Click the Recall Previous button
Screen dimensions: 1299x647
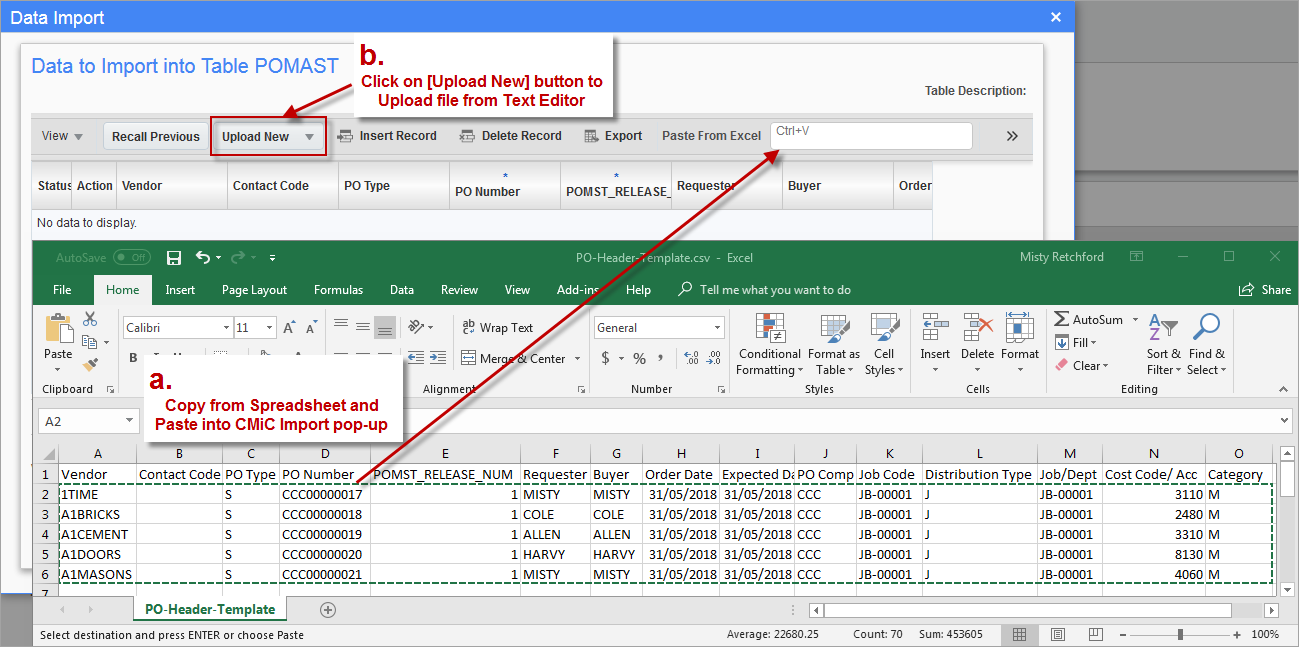click(x=155, y=137)
